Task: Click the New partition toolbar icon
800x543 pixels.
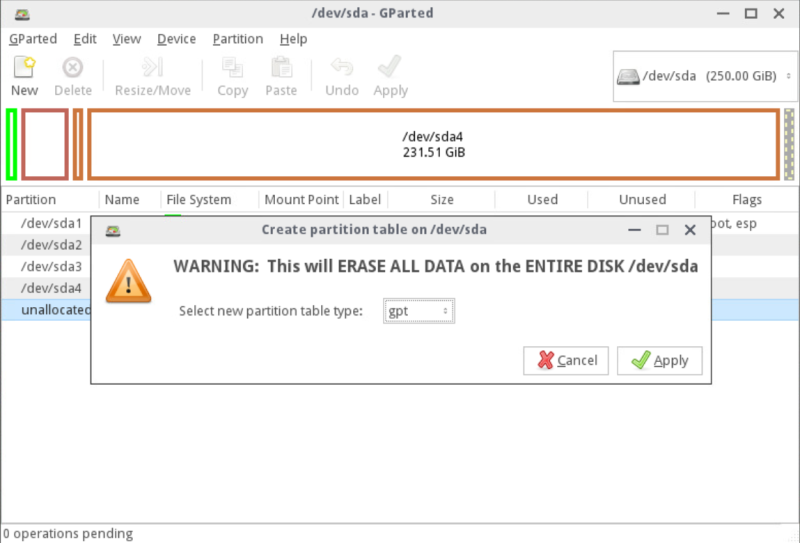Action: tap(24, 69)
